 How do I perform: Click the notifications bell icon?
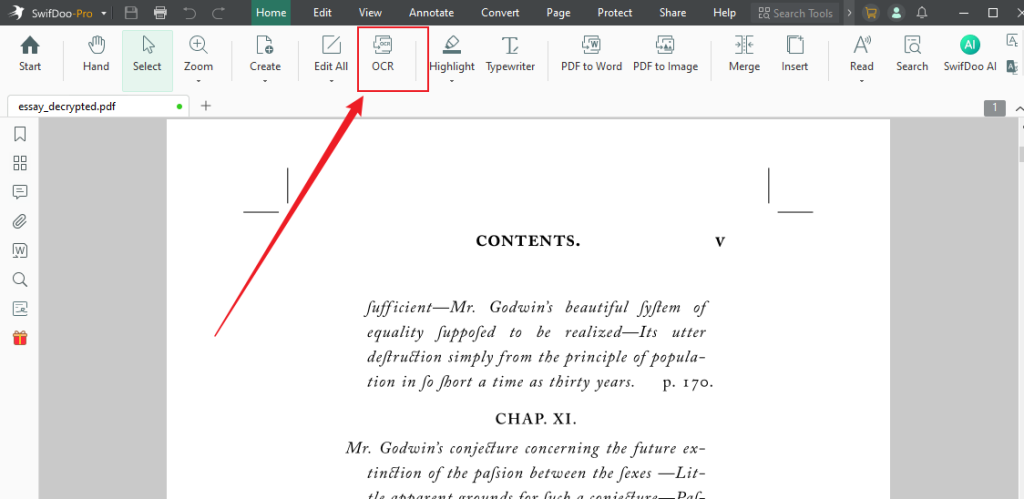(x=922, y=12)
